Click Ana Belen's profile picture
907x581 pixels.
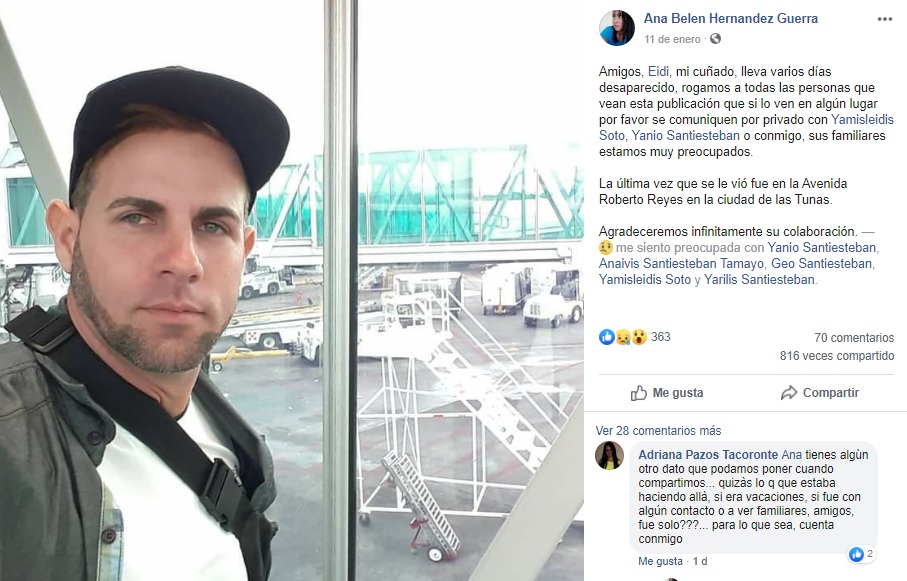(617, 28)
